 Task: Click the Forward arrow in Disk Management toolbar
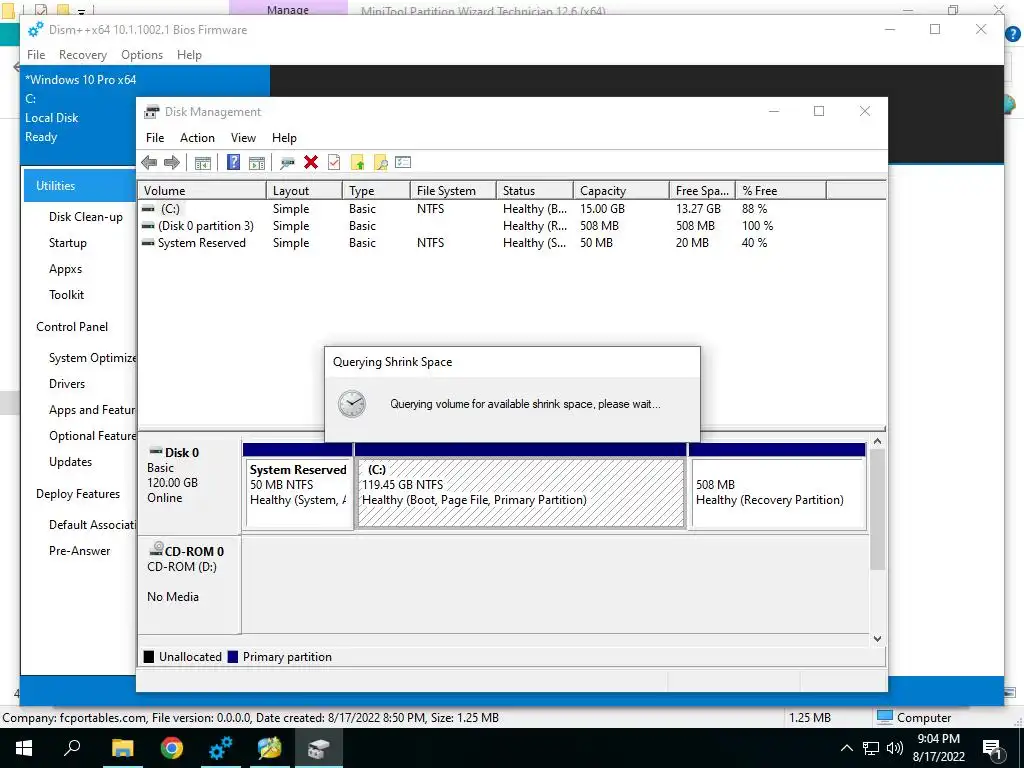point(172,163)
